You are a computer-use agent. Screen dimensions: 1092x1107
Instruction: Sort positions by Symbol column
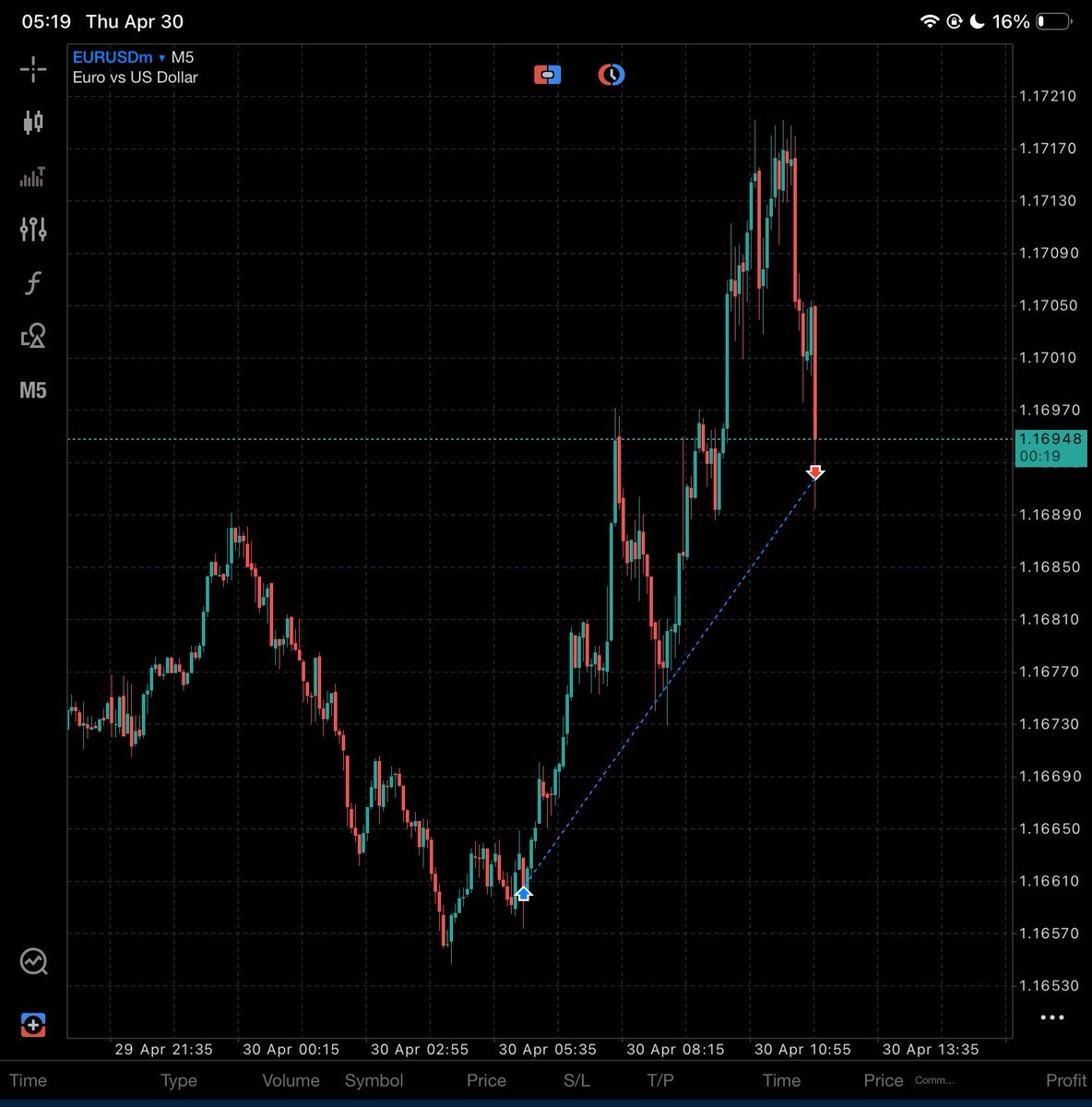click(374, 1080)
